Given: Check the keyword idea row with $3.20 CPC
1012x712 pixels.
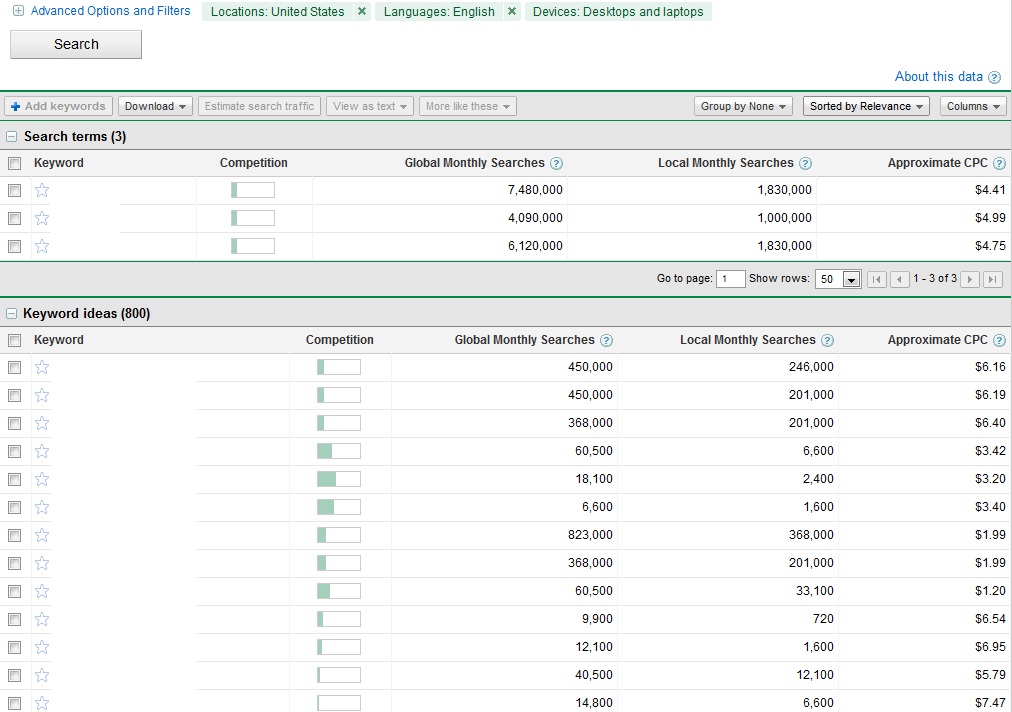Looking at the screenshot, I should coord(14,480).
